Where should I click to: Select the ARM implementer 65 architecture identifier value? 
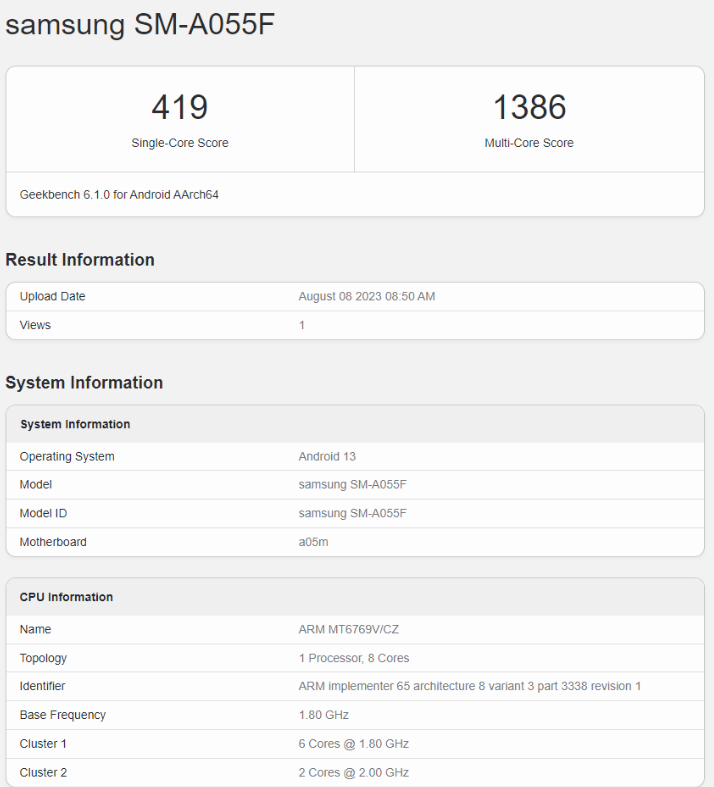pos(470,686)
